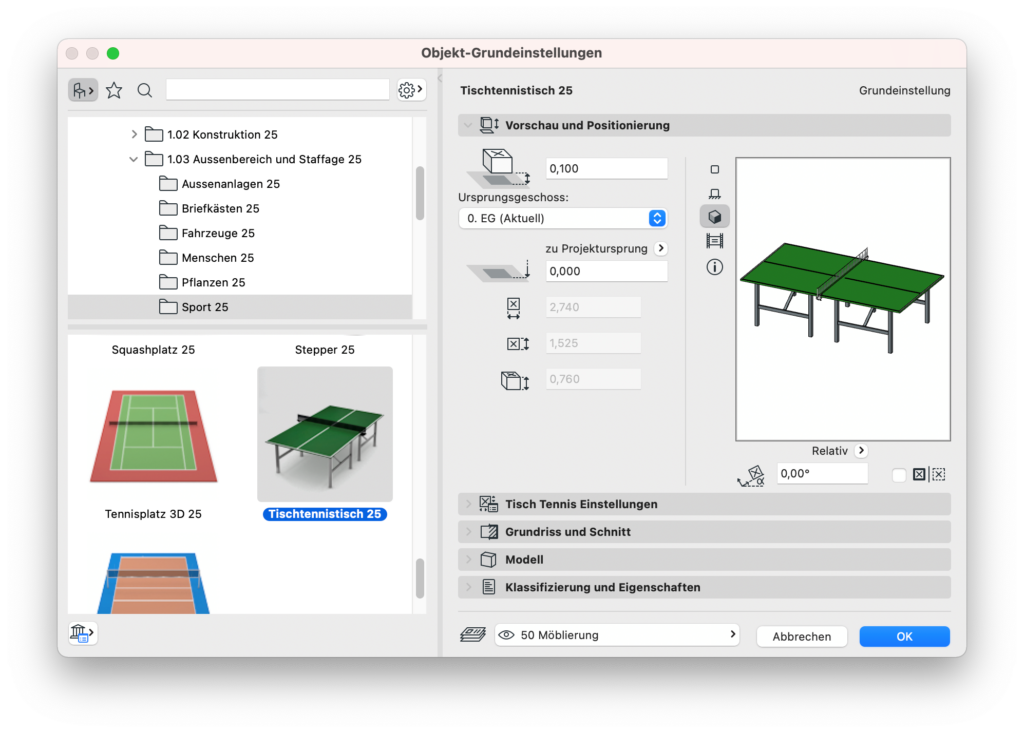Expand the Tisch Tennis Einstellungen panel
The image size is (1024, 733).
pos(468,504)
